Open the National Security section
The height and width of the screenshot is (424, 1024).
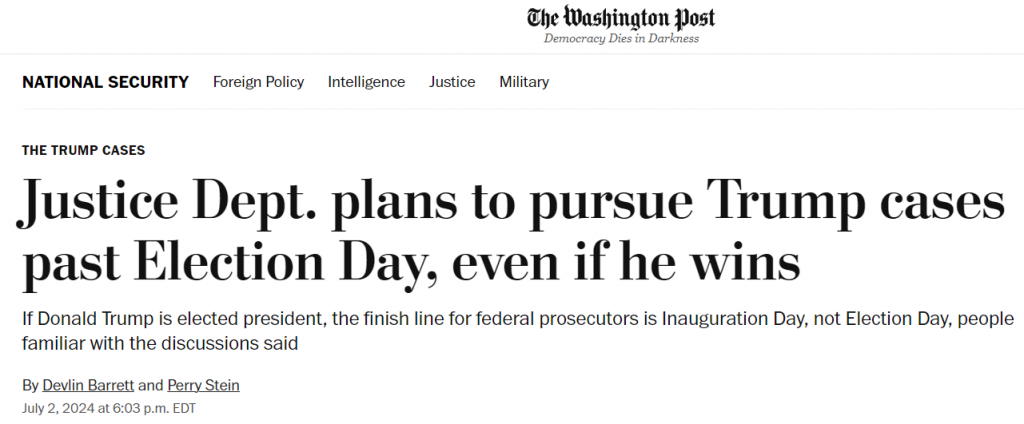point(105,82)
